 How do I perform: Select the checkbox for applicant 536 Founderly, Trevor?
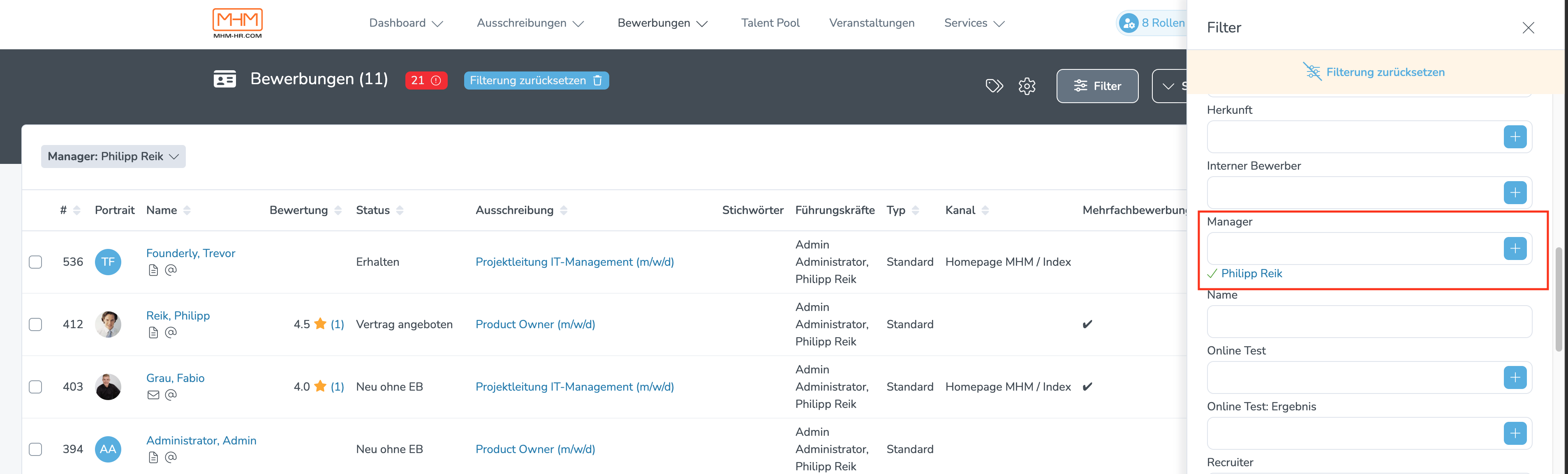click(x=35, y=262)
